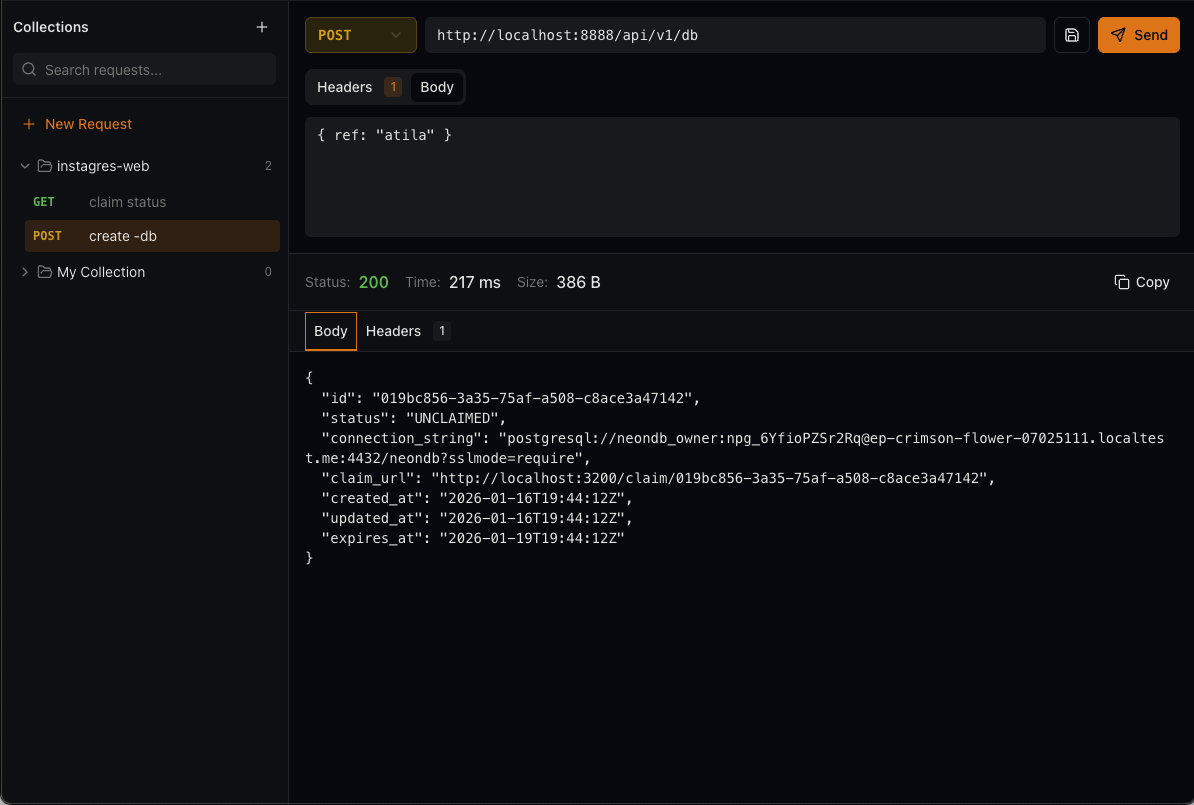The image size is (1194, 805).
Task: Click the My Collection folder icon
Action: coord(44,272)
